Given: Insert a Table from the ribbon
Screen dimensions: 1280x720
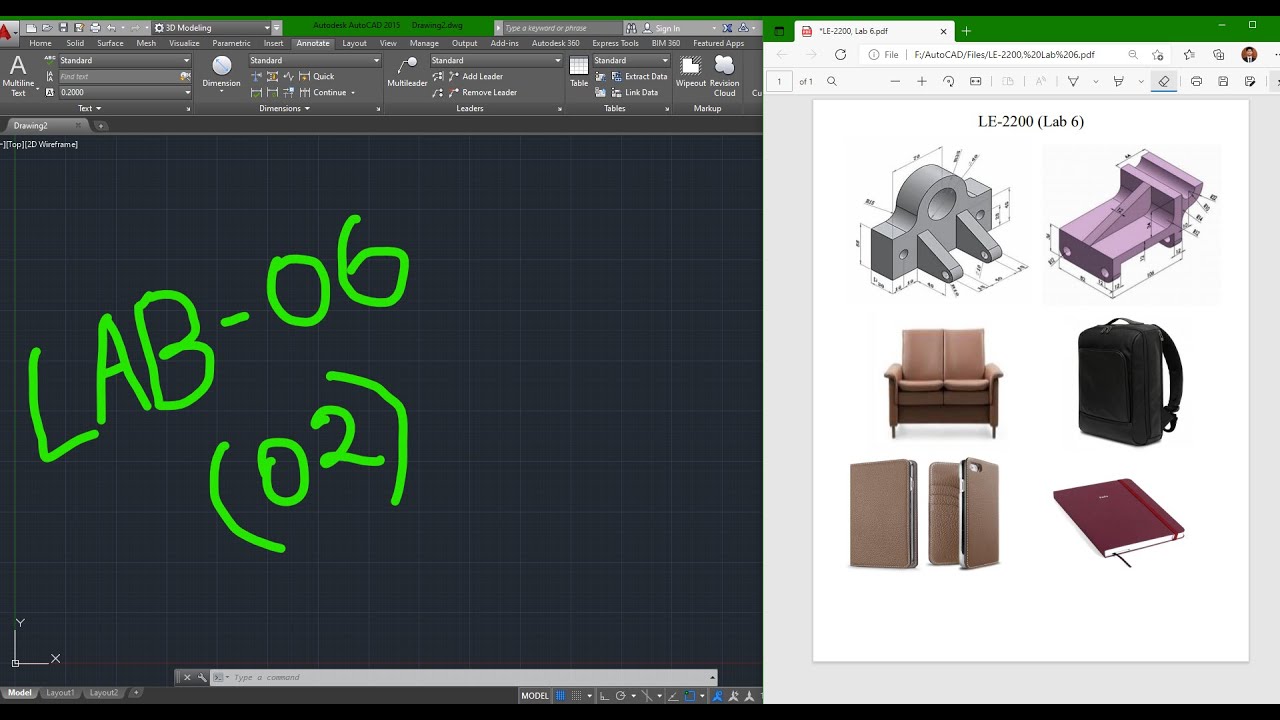Looking at the screenshot, I should tap(579, 71).
